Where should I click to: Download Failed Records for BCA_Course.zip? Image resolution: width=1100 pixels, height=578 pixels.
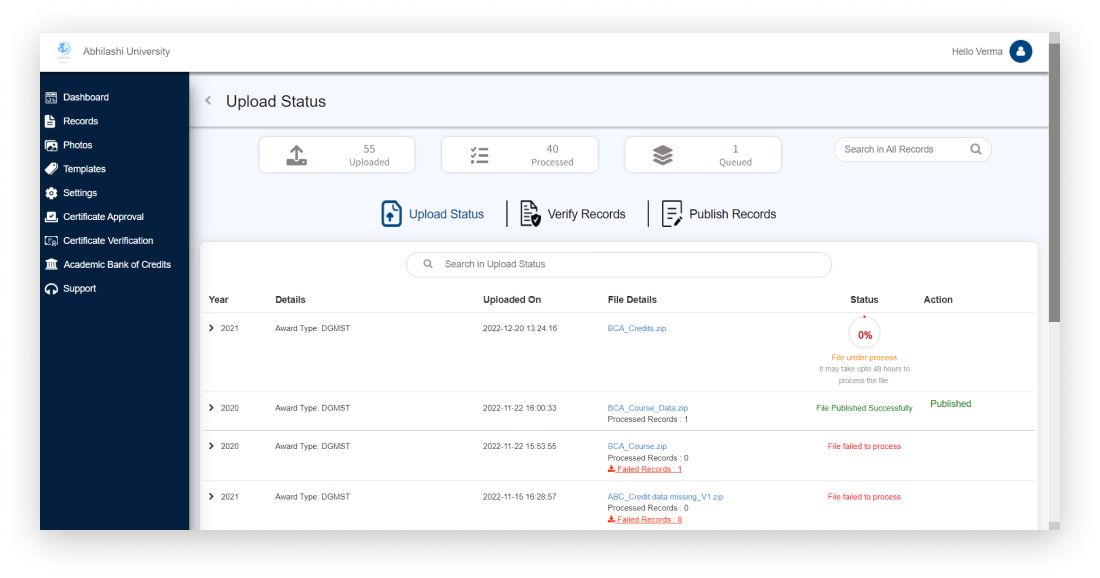pyautogui.click(x=644, y=468)
